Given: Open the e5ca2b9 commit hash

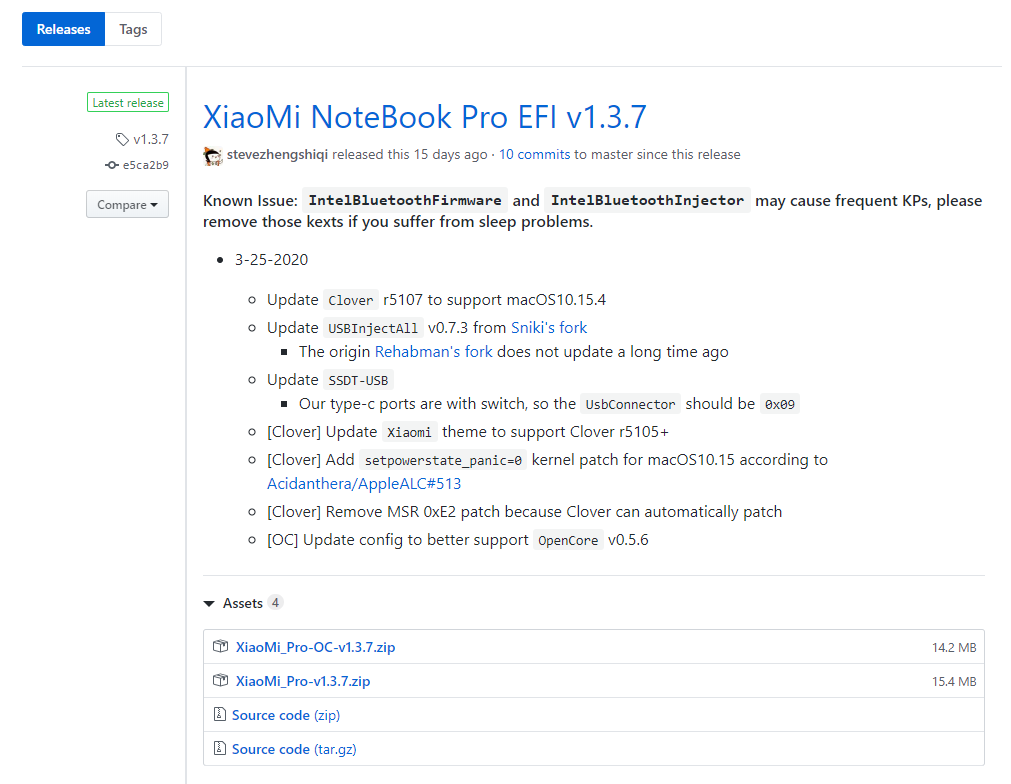Looking at the screenshot, I should tap(146, 165).
